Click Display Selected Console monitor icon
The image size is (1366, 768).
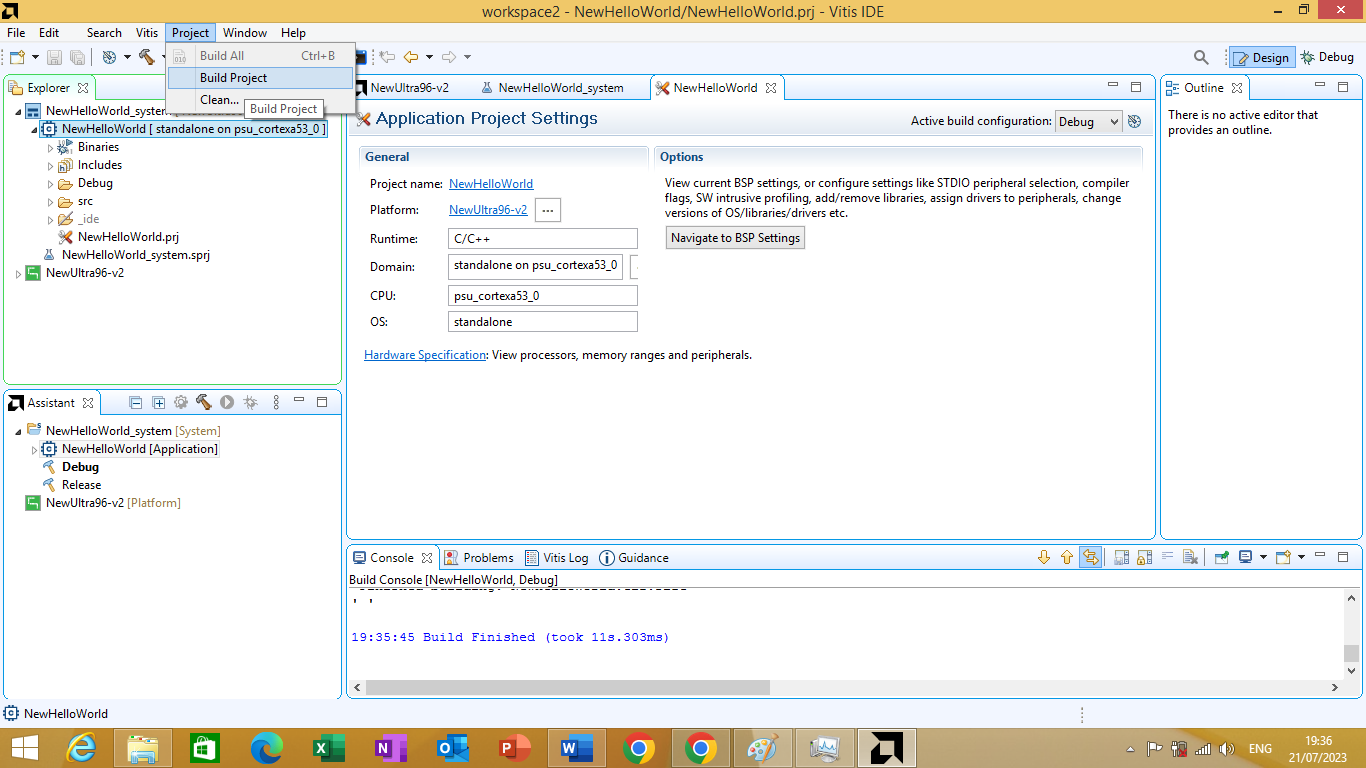[x=1246, y=557]
